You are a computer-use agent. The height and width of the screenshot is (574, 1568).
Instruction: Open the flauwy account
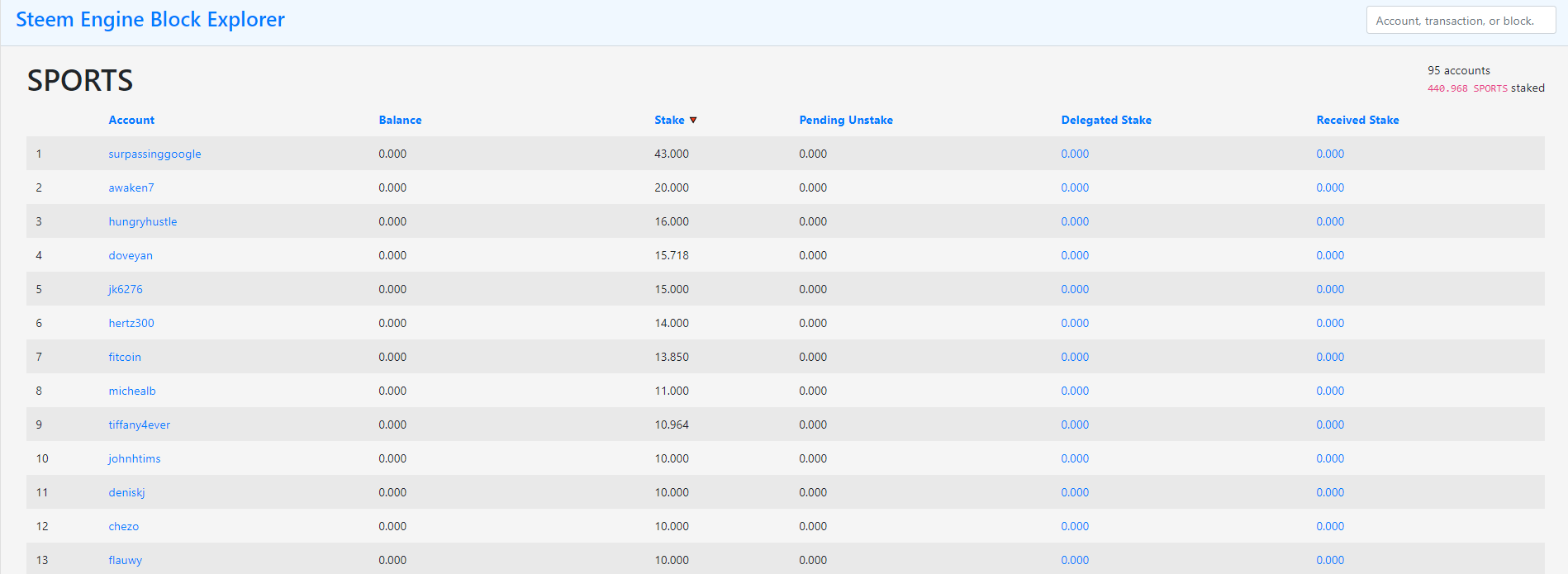pyautogui.click(x=126, y=560)
